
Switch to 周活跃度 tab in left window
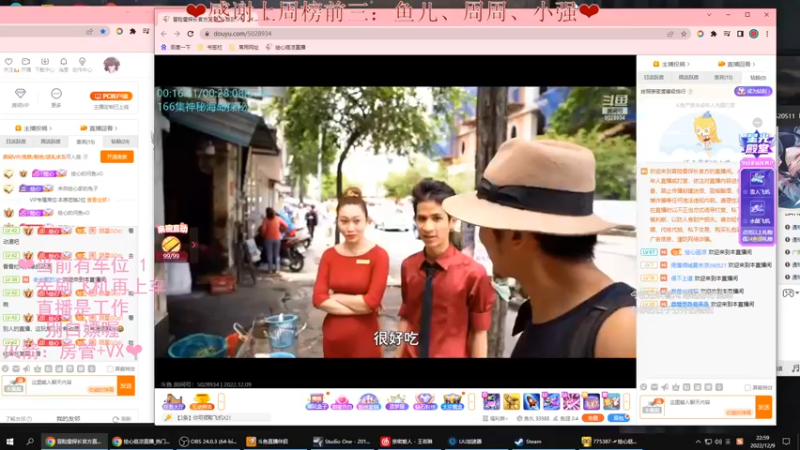(x=51, y=141)
